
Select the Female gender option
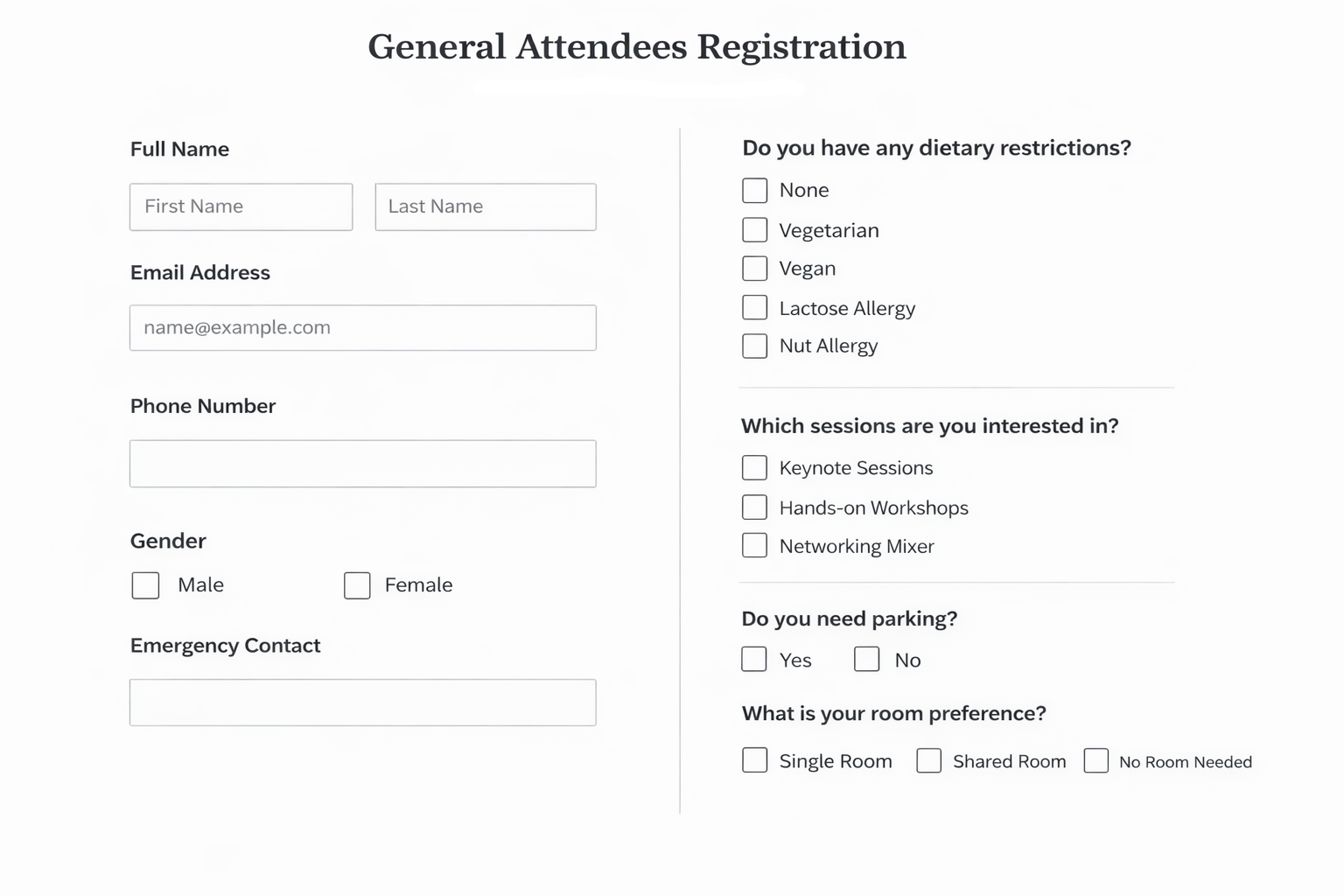point(357,585)
